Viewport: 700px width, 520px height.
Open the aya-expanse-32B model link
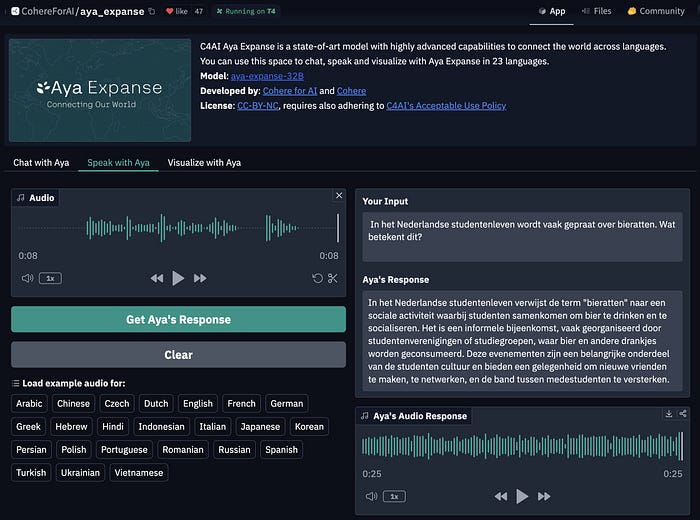pyautogui.click(x=267, y=76)
